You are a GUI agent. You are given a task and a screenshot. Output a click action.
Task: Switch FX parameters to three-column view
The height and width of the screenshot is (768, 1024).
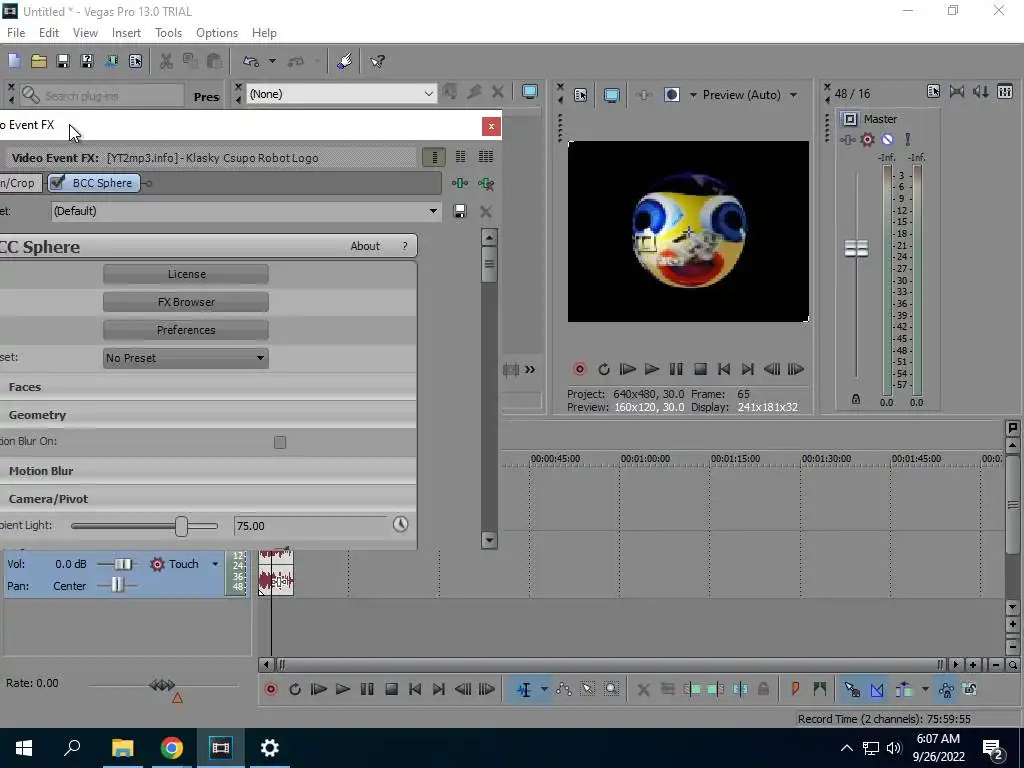pyautogui.click(x=486, y=157)
